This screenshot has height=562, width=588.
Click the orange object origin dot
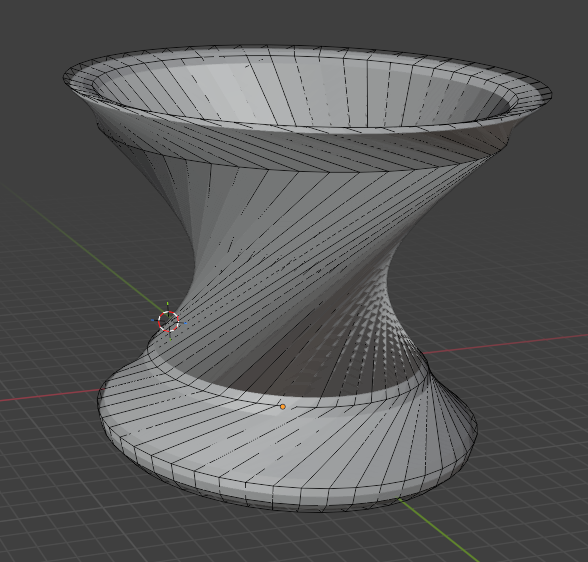(283, 407)
